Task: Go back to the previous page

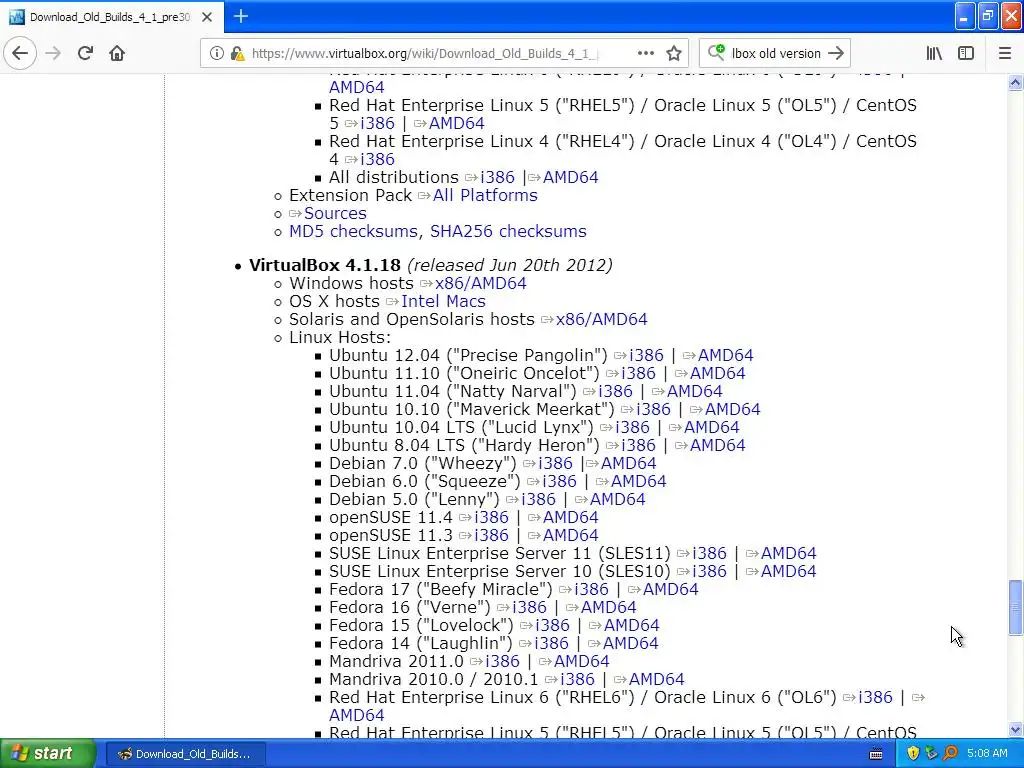Action: 20,53
